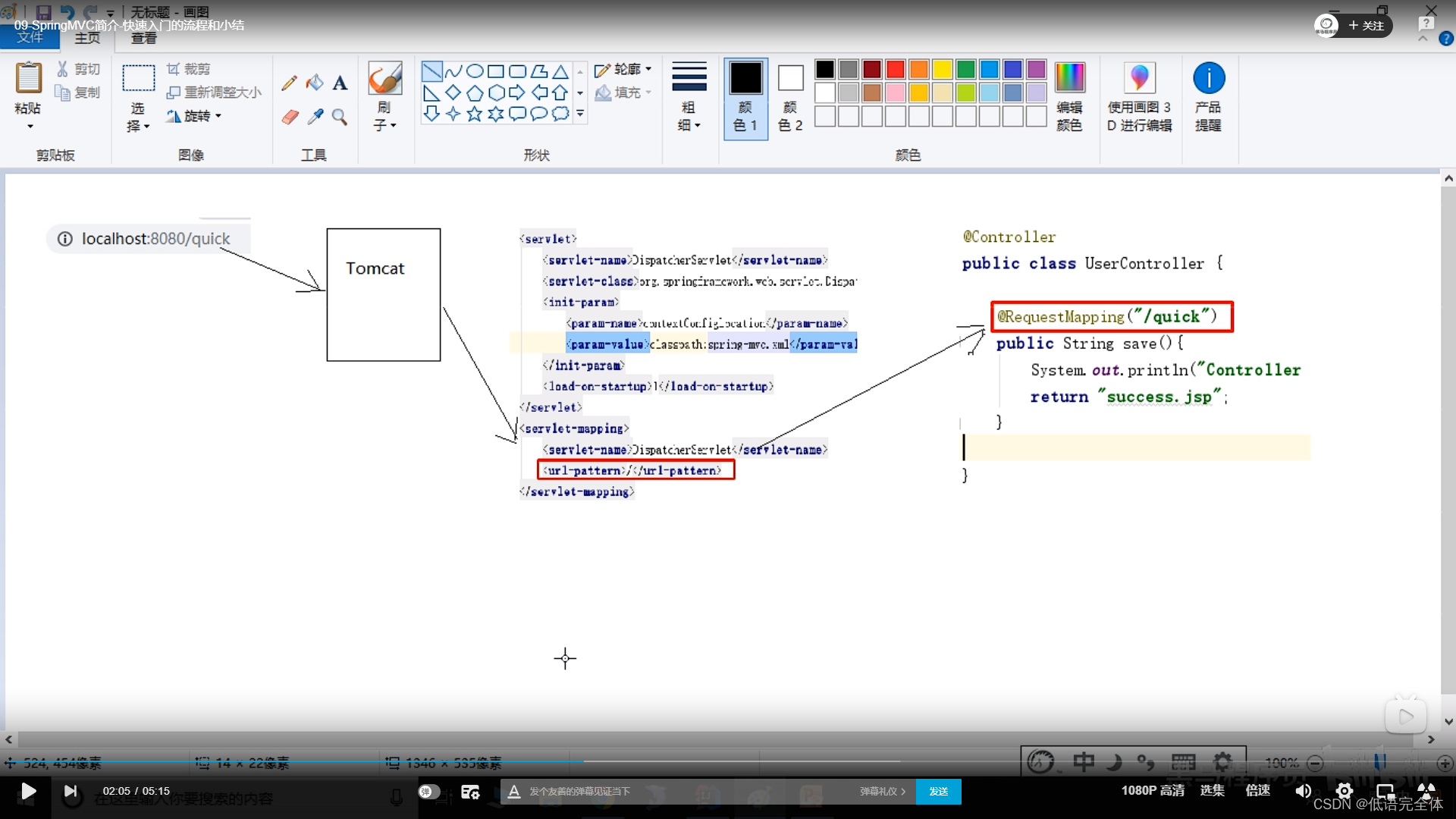Select the Eraser tool

click(290, 117)
